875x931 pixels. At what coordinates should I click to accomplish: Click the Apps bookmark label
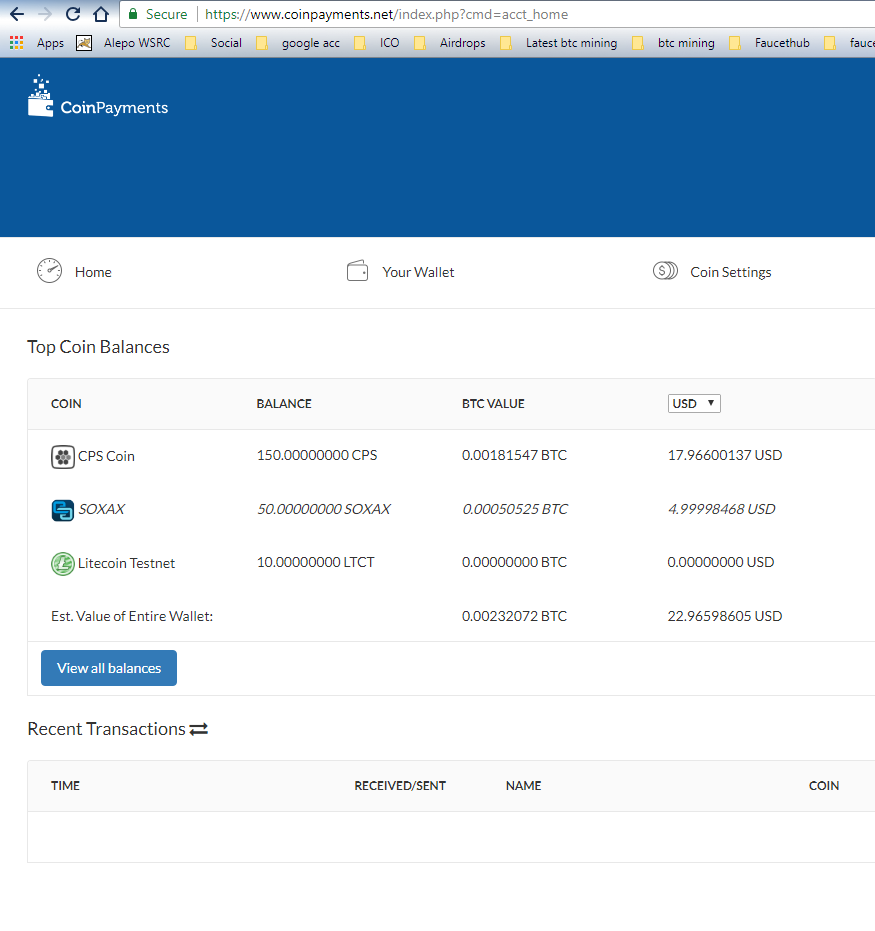50,43
